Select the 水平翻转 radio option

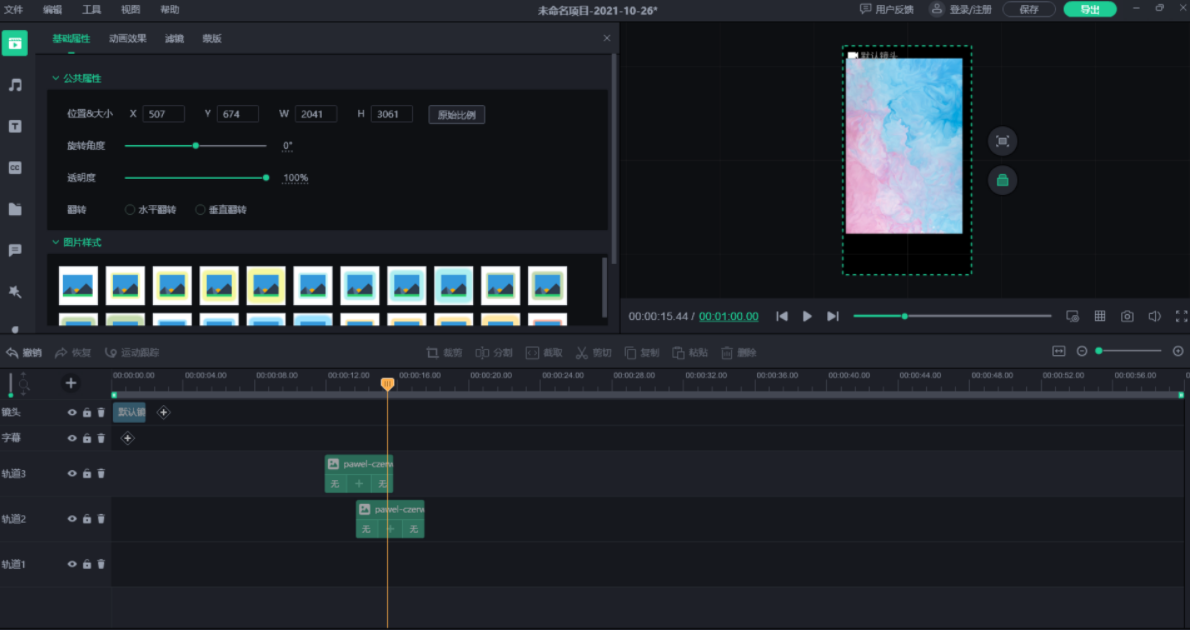click(130, 209)
